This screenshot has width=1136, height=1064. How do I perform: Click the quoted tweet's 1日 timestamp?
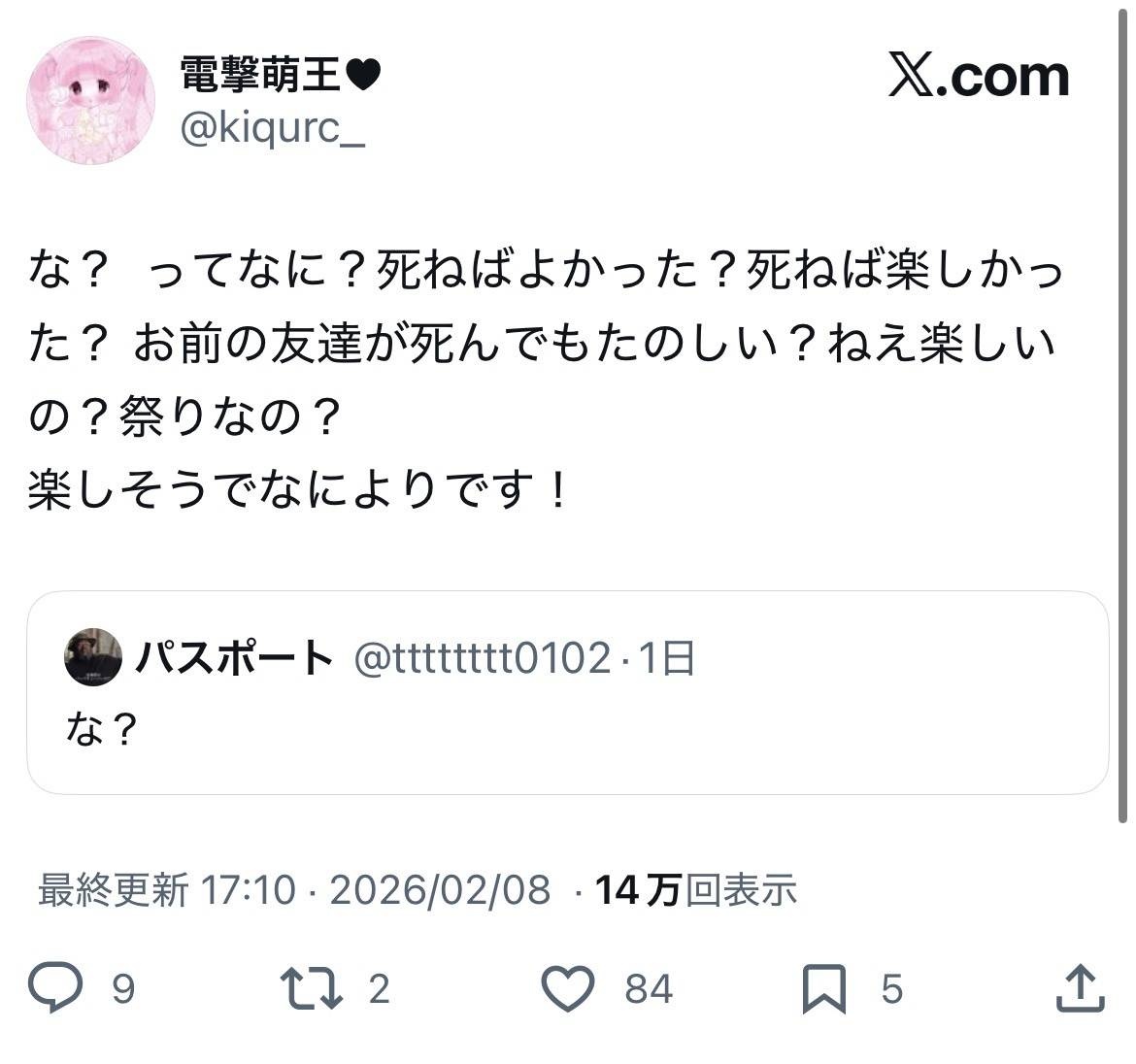(x=666, y=658)
